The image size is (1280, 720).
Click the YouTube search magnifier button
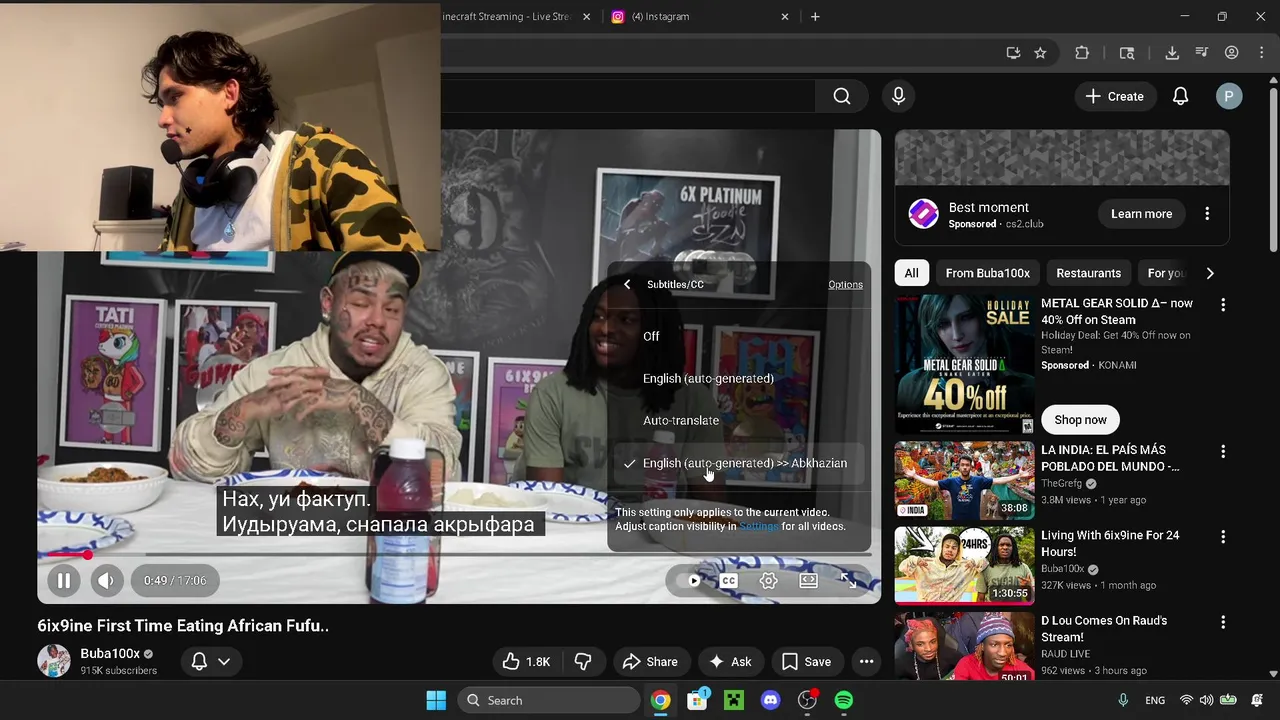(842, 96)
